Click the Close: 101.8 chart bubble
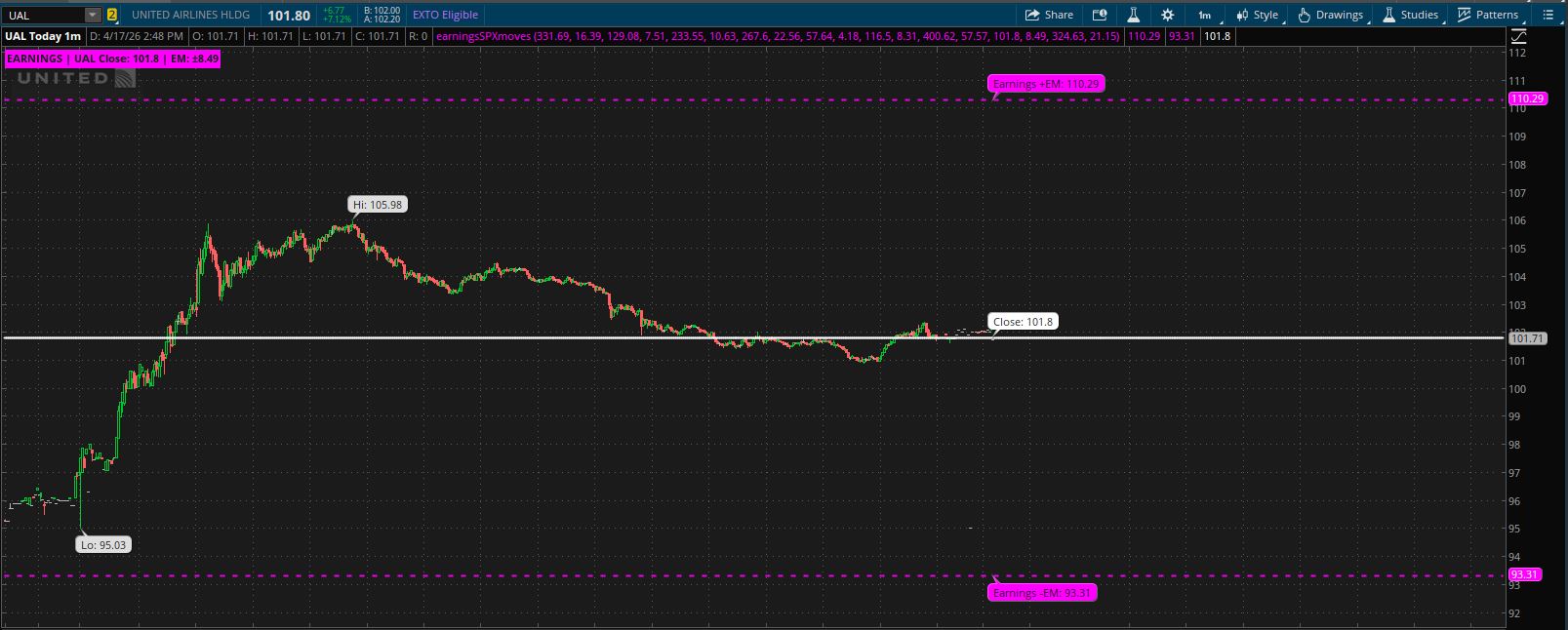The width and height of the screenshot is (1568, 630). coord(1023,322)
